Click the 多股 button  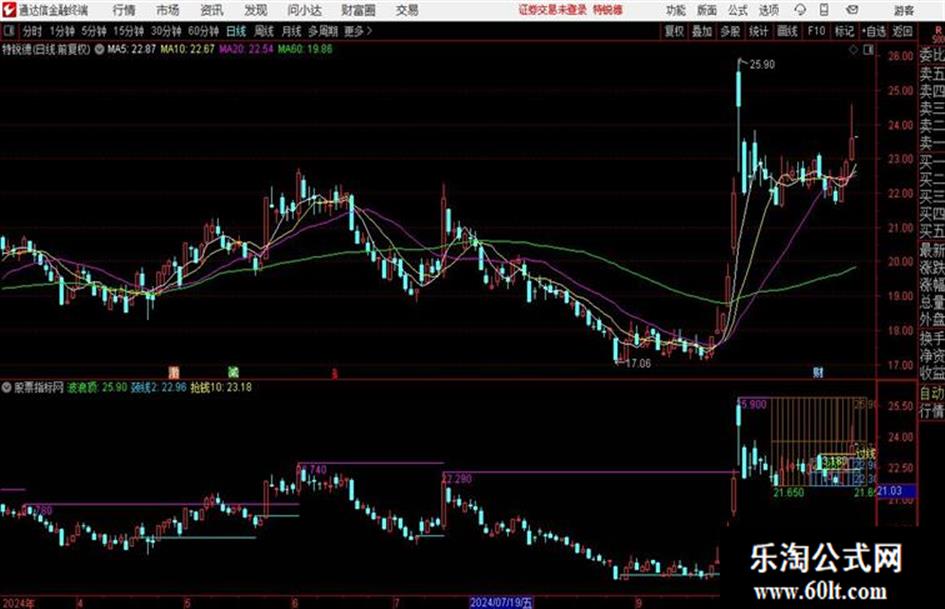coord(730,31)
